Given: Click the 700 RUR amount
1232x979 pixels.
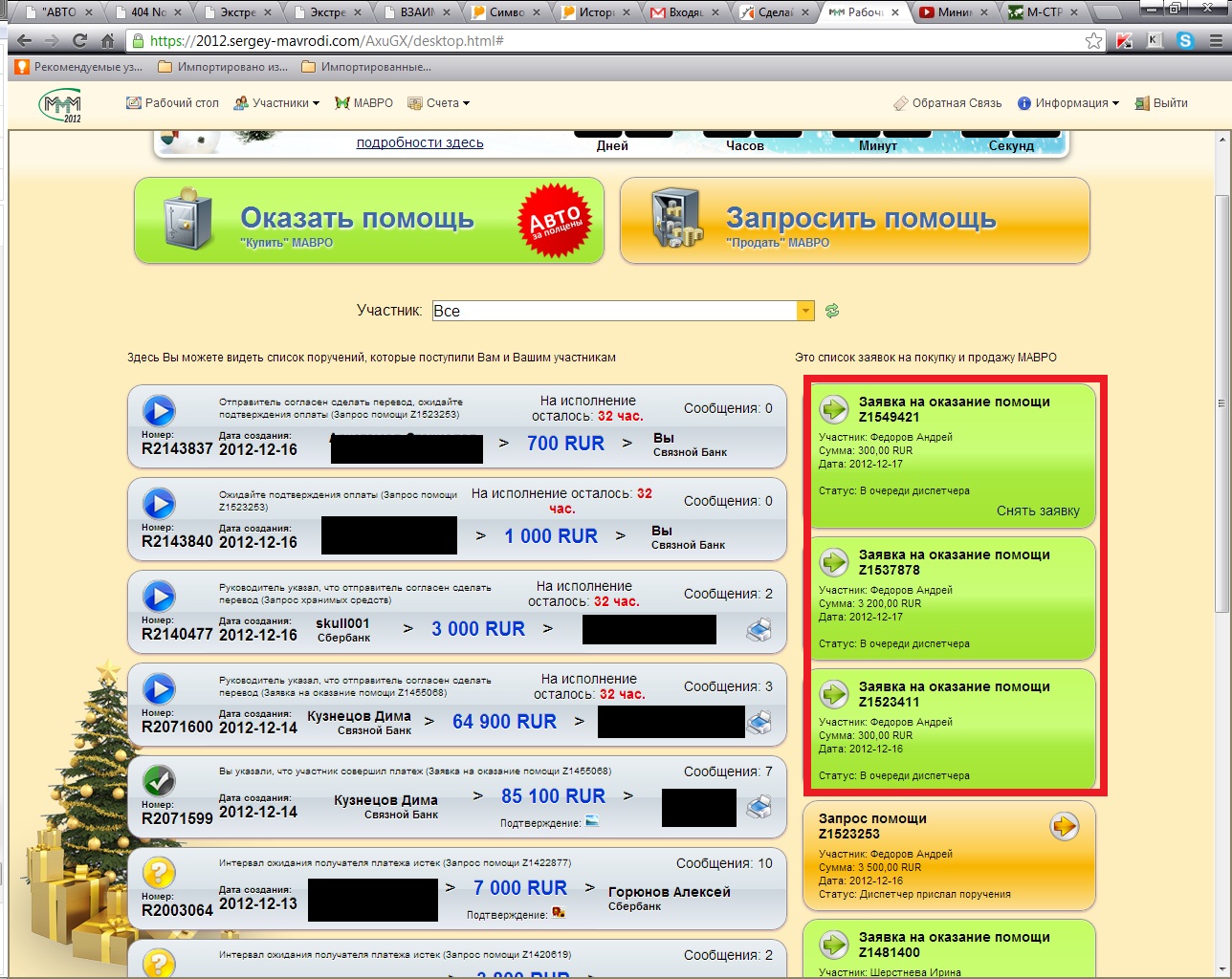Looking at the screenshot, I should pyautogui.click(x=566, y=444).
